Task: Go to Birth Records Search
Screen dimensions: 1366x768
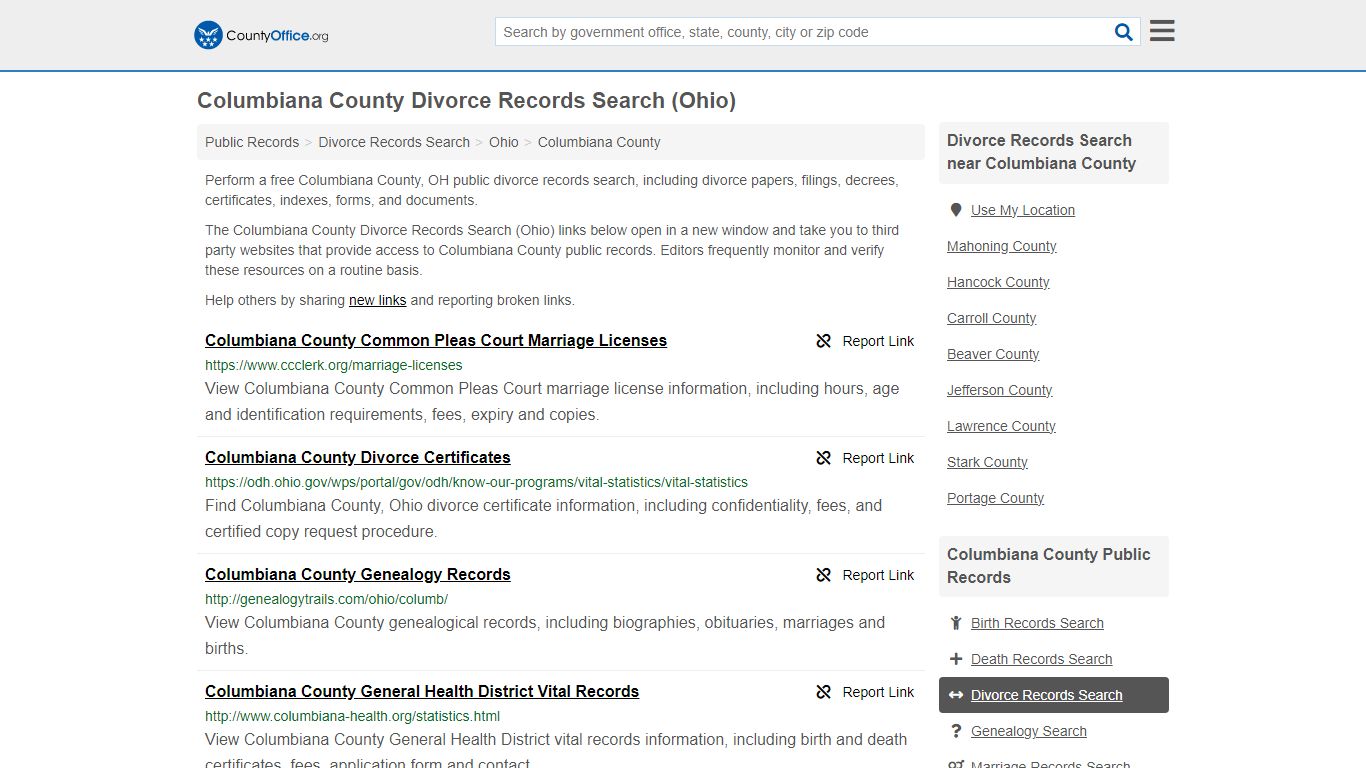Action: coord(1037,623)
